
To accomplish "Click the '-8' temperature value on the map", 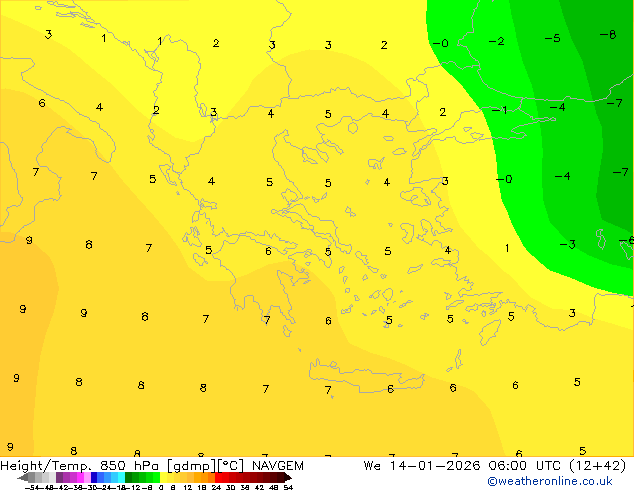I will click(x=608, y=35).
